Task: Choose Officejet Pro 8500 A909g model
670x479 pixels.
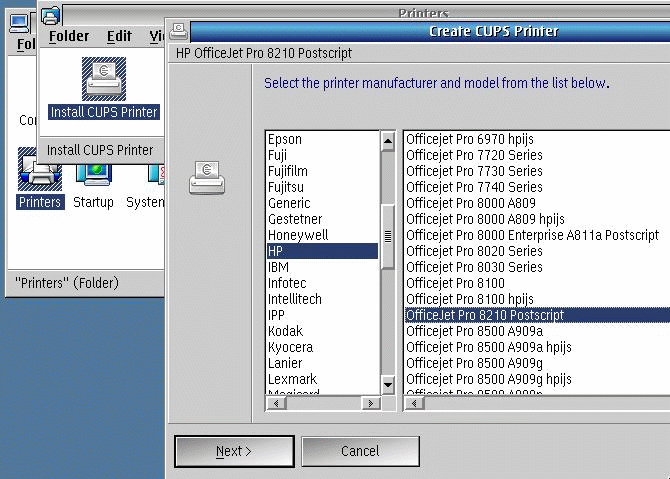Action: [537, 363]
